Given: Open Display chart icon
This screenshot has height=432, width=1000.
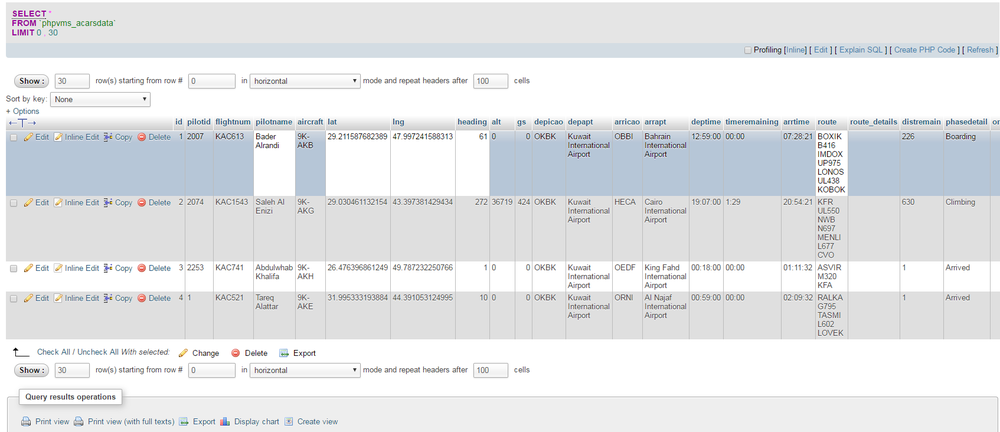Looking at the screenshot, I should pyautogui.click(x=225, y=422).
